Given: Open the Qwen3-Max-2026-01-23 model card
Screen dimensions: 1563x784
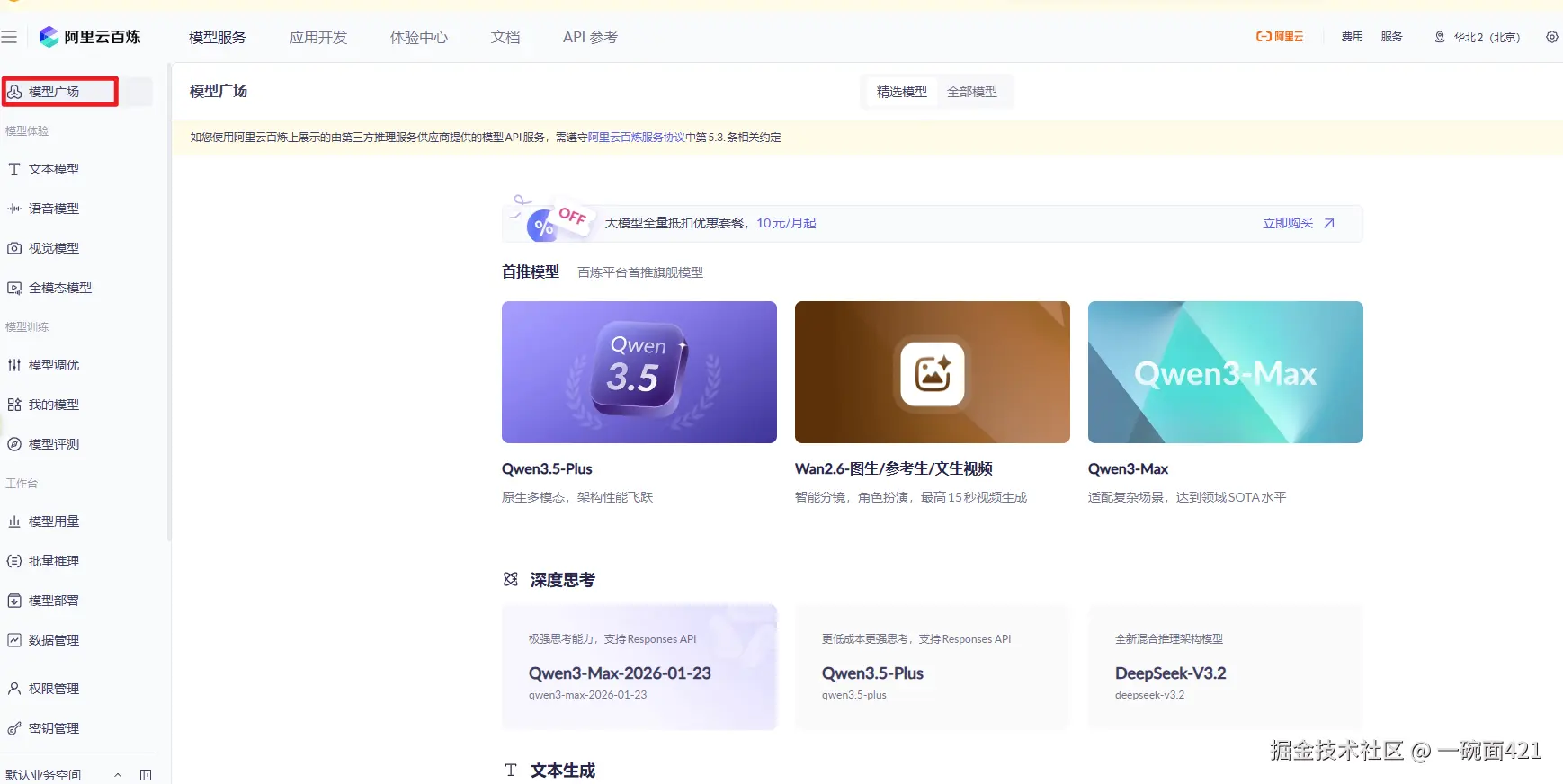Looking at the screenshot, I should (x=639, y=667).
